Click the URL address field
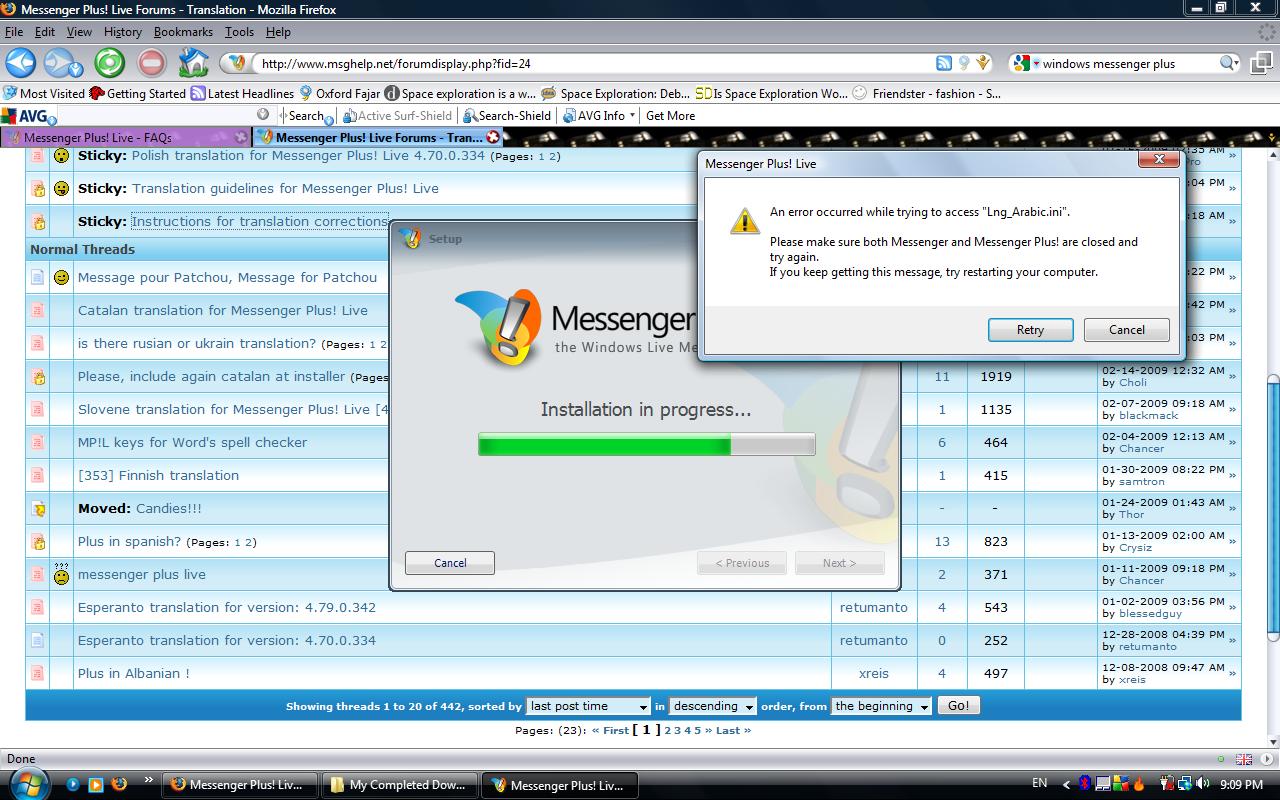 point(590,63)
